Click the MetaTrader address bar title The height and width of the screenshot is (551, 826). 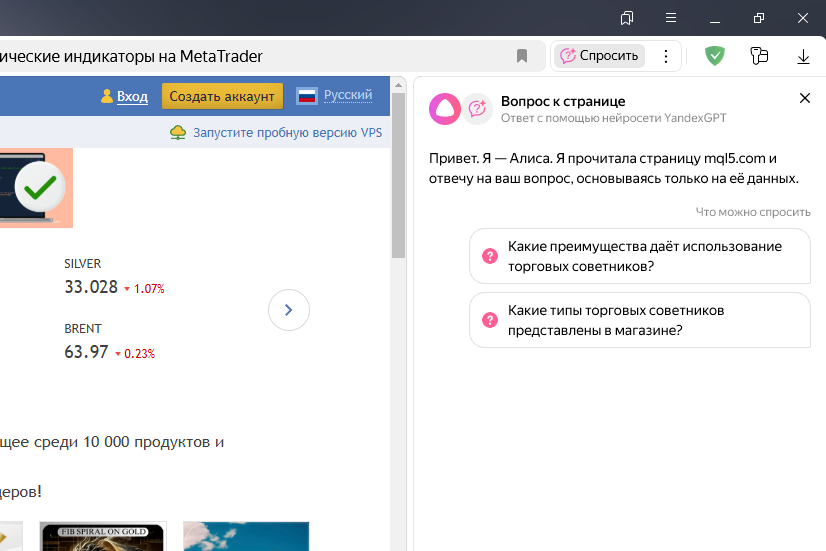(131, 56)
